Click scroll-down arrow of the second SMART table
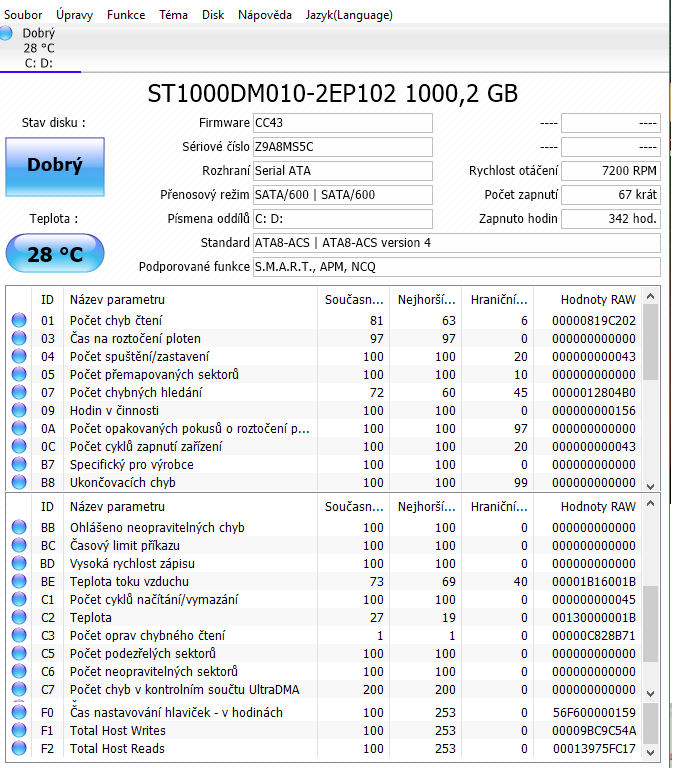The image size is (680, 768). 651,694
